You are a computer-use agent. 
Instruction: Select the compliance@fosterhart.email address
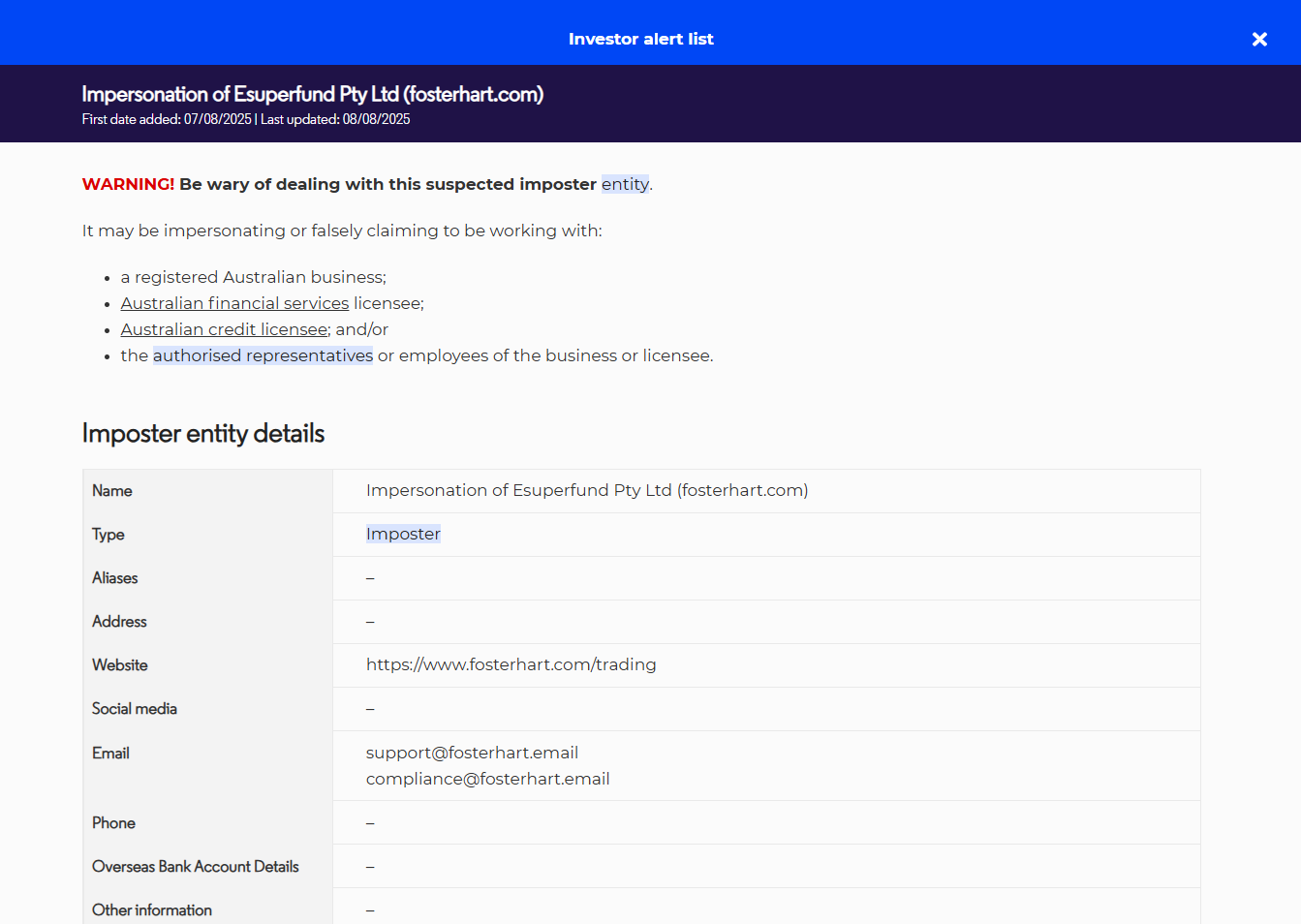tap(488, 779)
